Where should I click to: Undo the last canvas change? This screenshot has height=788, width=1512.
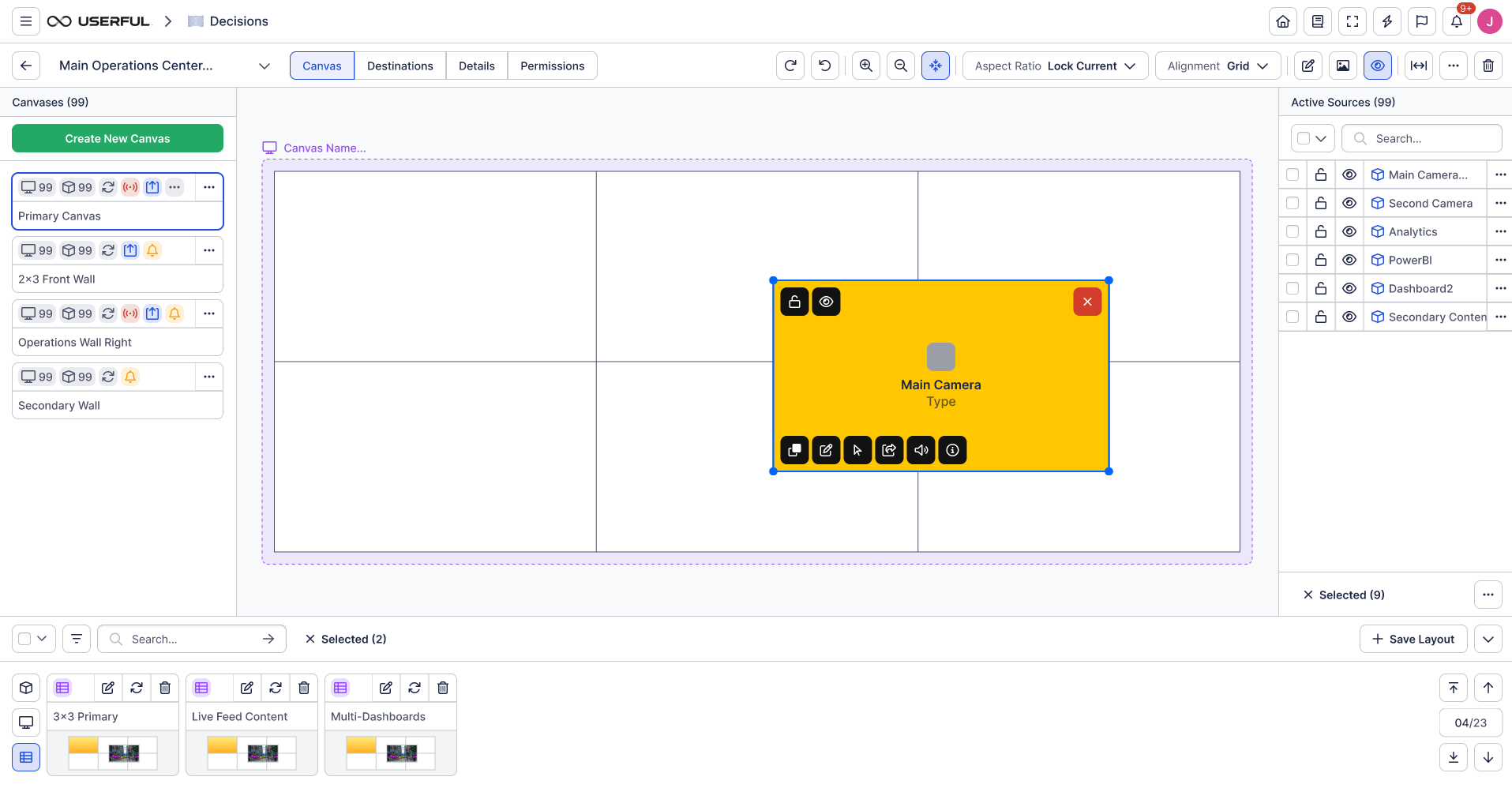tap(824, 66)
